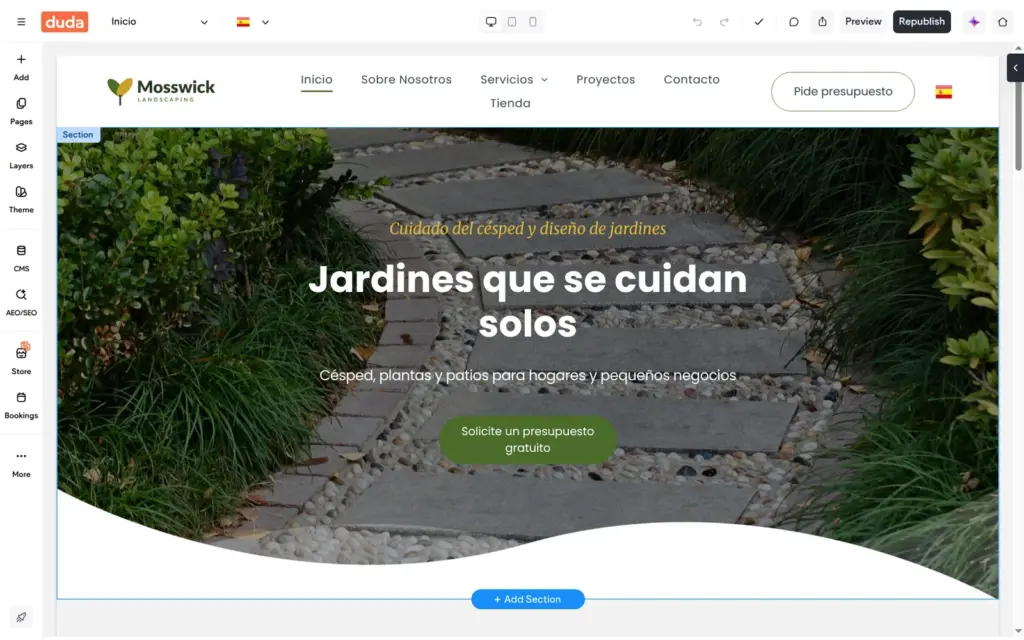Open the Theme panel

21,200
